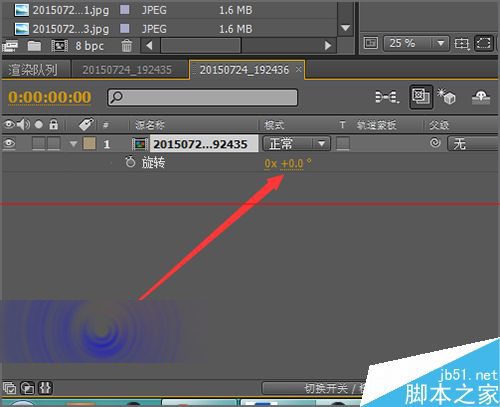The image size is (500, 407).
Task: Click the timeline layer search field
Action: [202, 97]
